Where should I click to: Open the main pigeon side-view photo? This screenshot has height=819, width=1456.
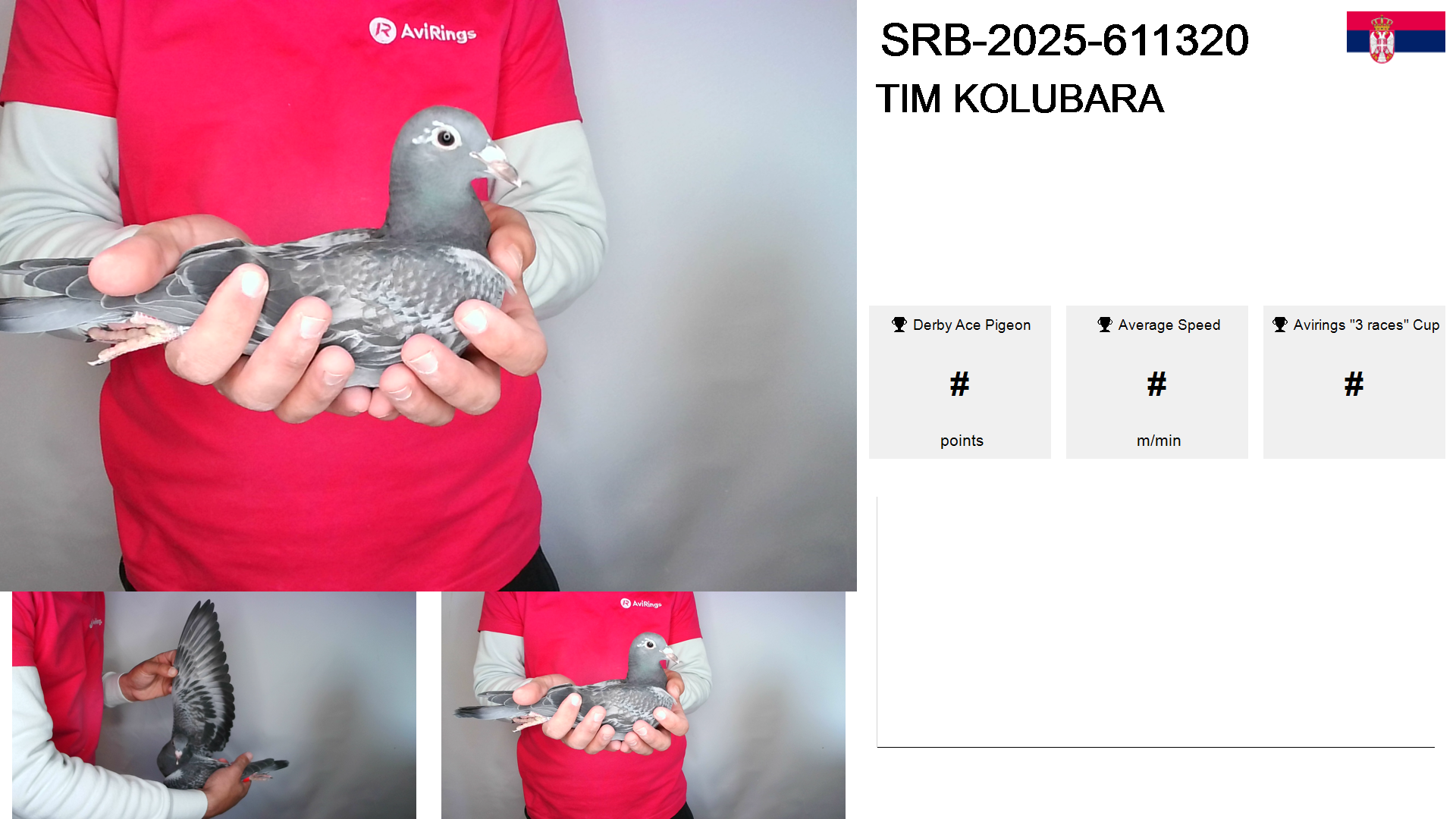click(428, 296)
